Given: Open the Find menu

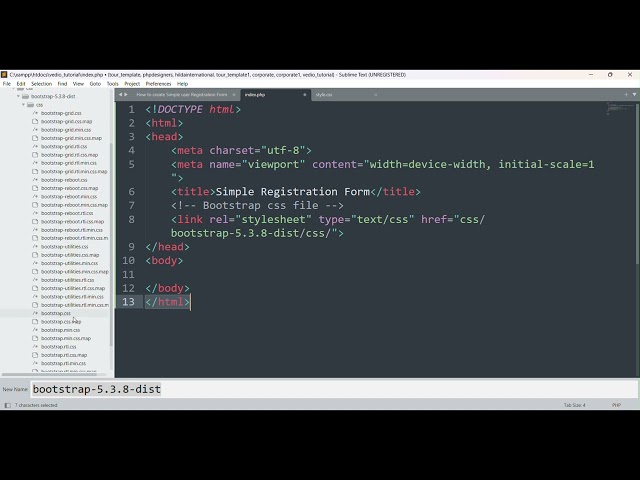Looking at the screenshot, I should click(62, 84).
